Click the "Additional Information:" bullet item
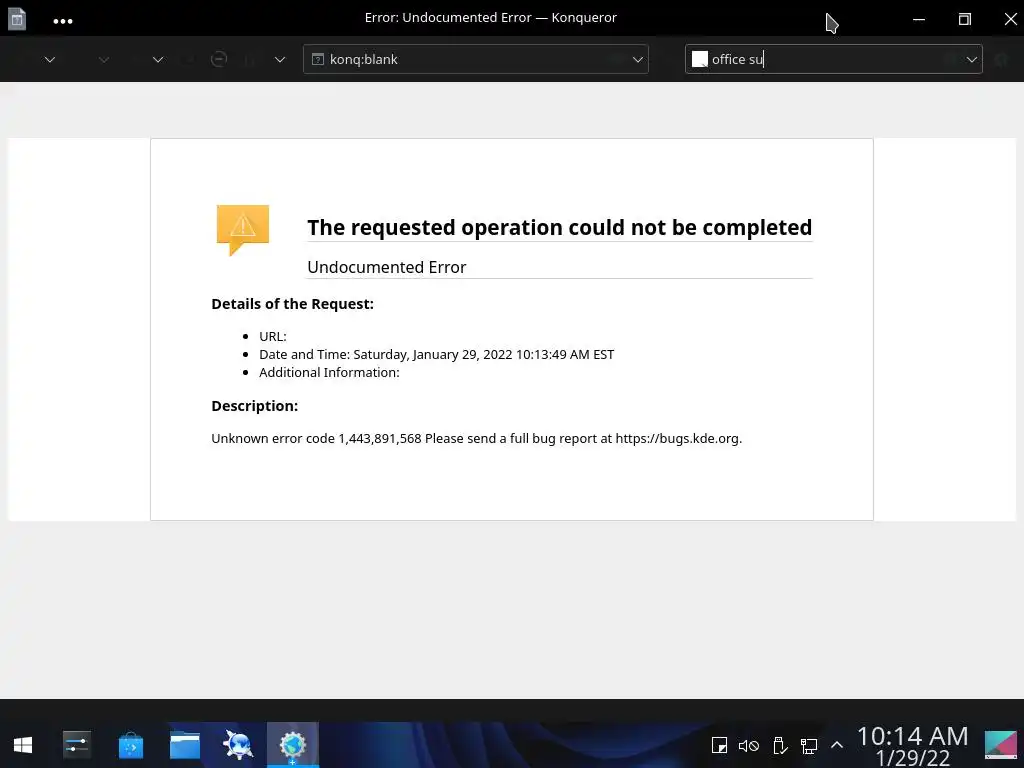The height and width of the screenshot is (768, 1024). coord(329,372)
